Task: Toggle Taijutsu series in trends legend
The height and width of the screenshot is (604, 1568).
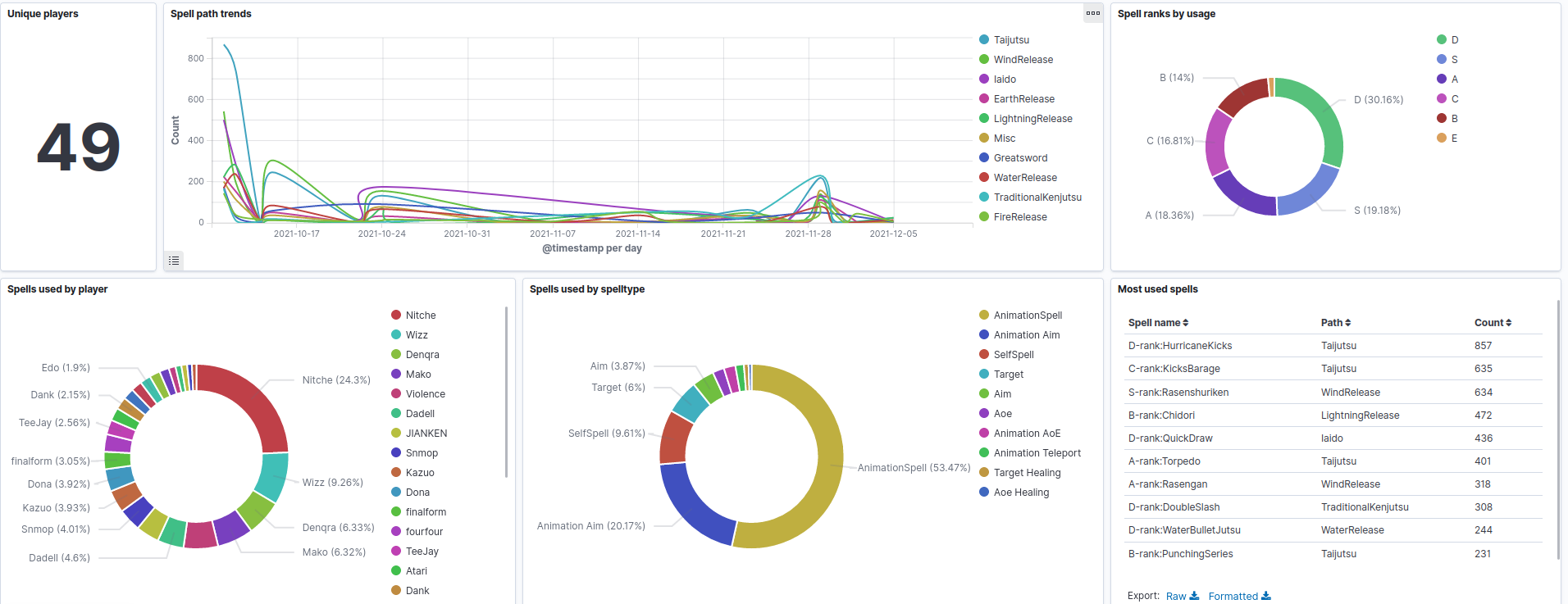Action: click(x=1011, y=40)
